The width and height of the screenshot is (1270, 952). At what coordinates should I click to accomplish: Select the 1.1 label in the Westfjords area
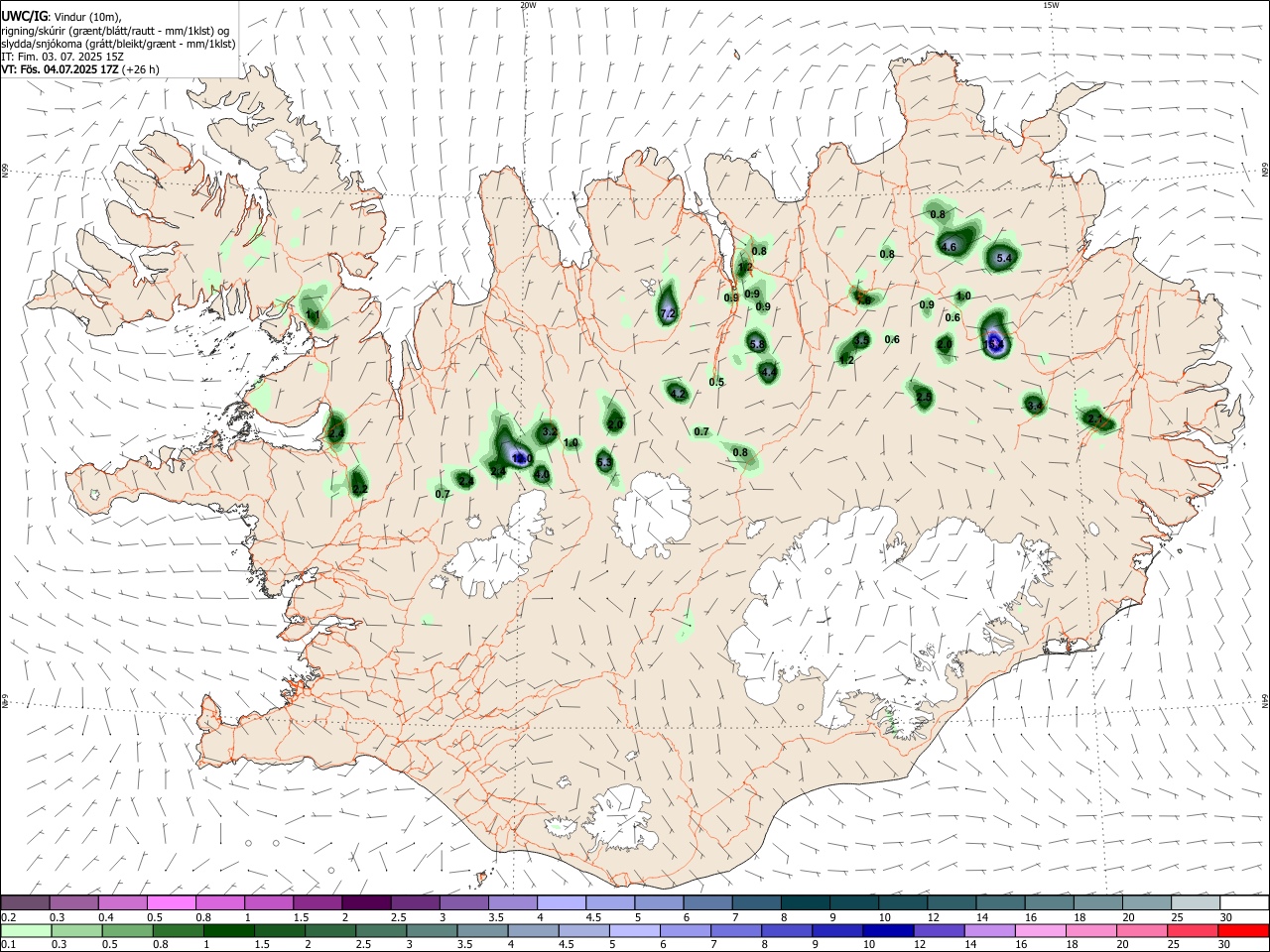click(x=313, y=314)
